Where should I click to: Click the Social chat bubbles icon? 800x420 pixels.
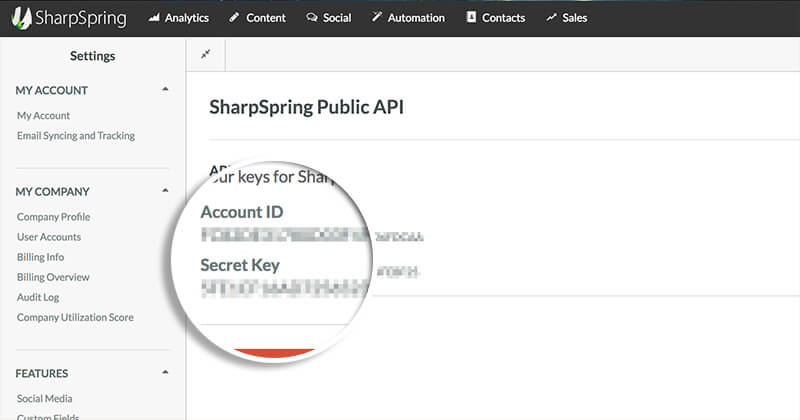[311, 18]
